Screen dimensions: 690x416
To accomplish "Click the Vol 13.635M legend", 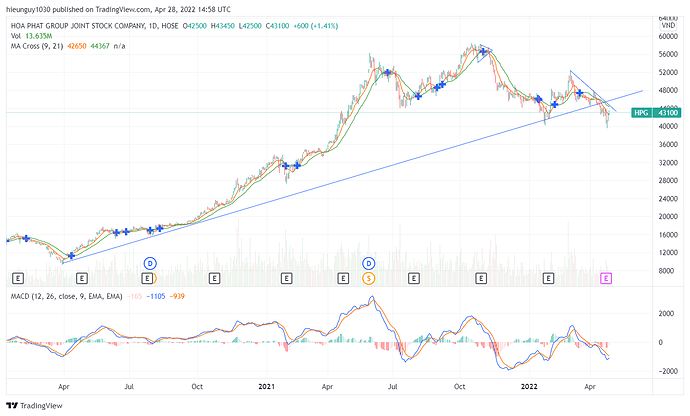I will click(x=32, y=36).
